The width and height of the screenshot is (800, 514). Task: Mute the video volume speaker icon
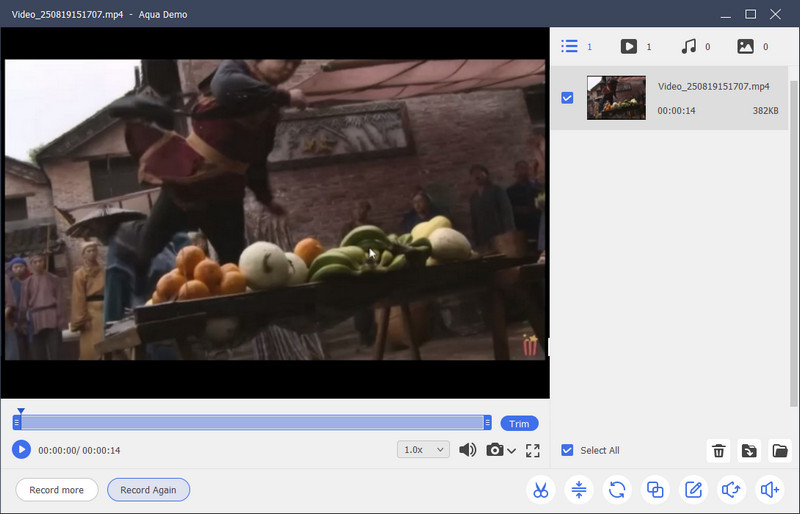pyautogui.click(x=467, y=450)
